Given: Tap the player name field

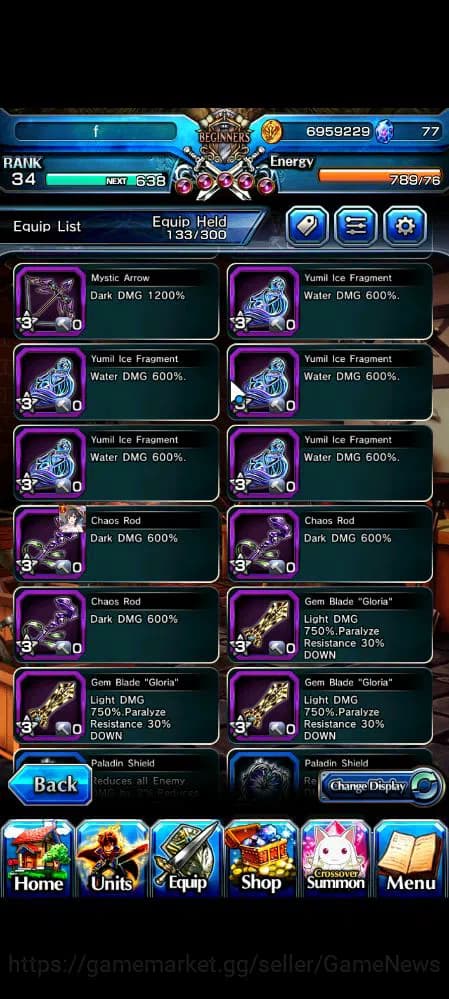Looking at the screenshot, I should (96, 131).
